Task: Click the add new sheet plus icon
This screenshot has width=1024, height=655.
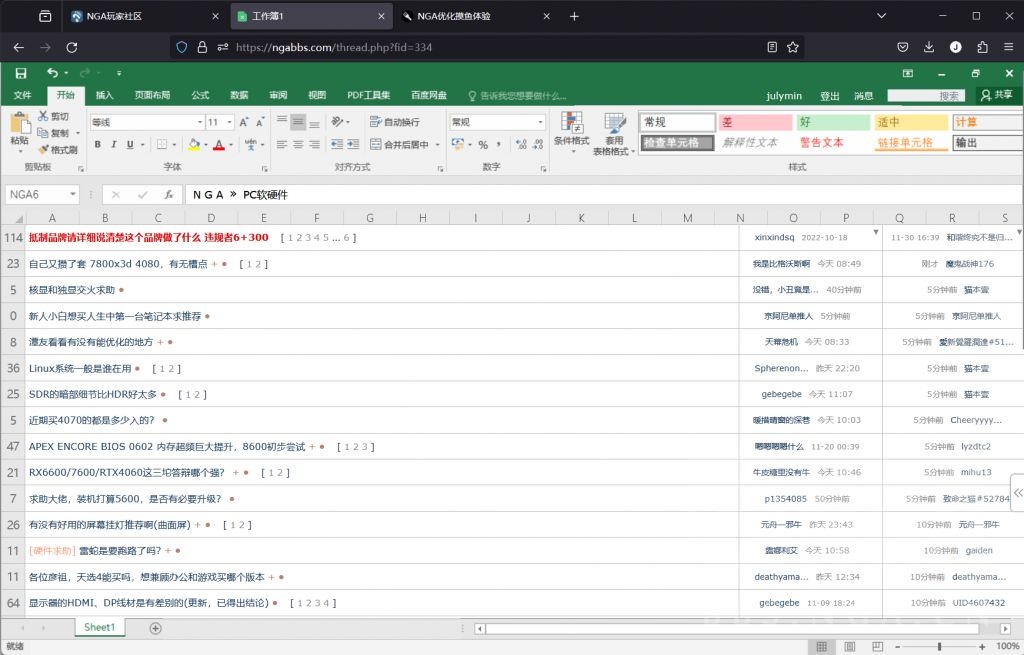Action: [x=155, y=628]
